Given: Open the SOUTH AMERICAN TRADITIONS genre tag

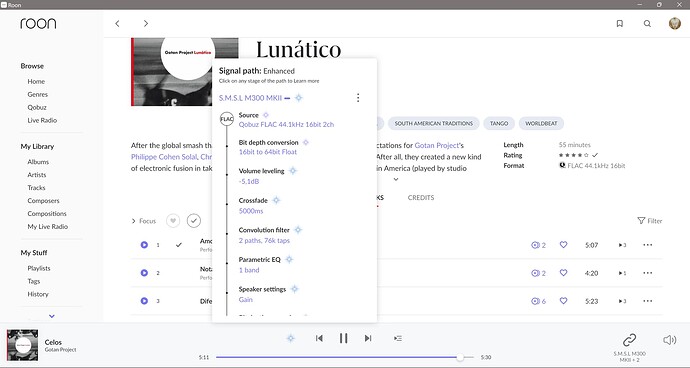Looking at the screenshot, I should 433,123.
